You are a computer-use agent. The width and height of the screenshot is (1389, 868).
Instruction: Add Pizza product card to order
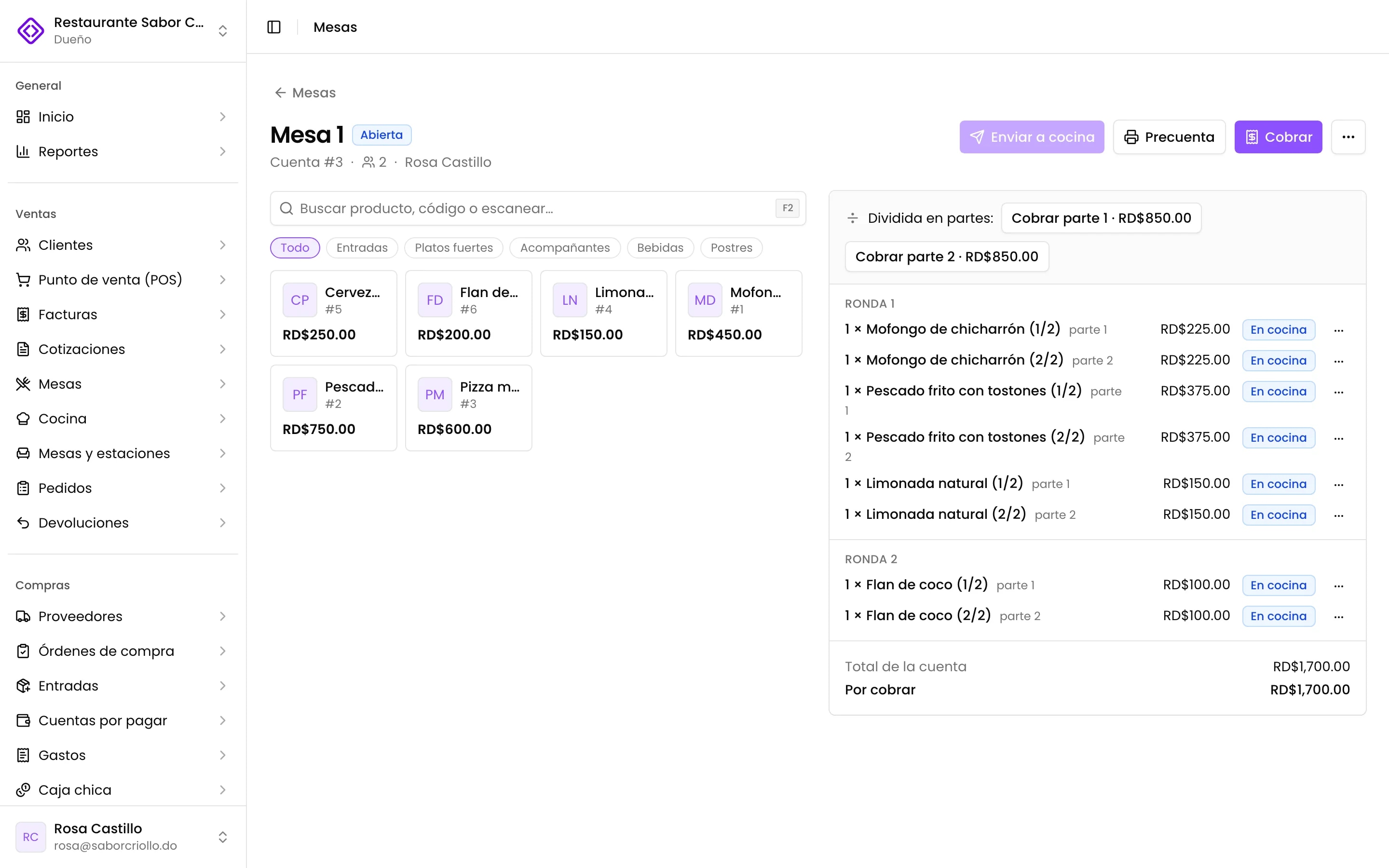click(x=468, y=407)
